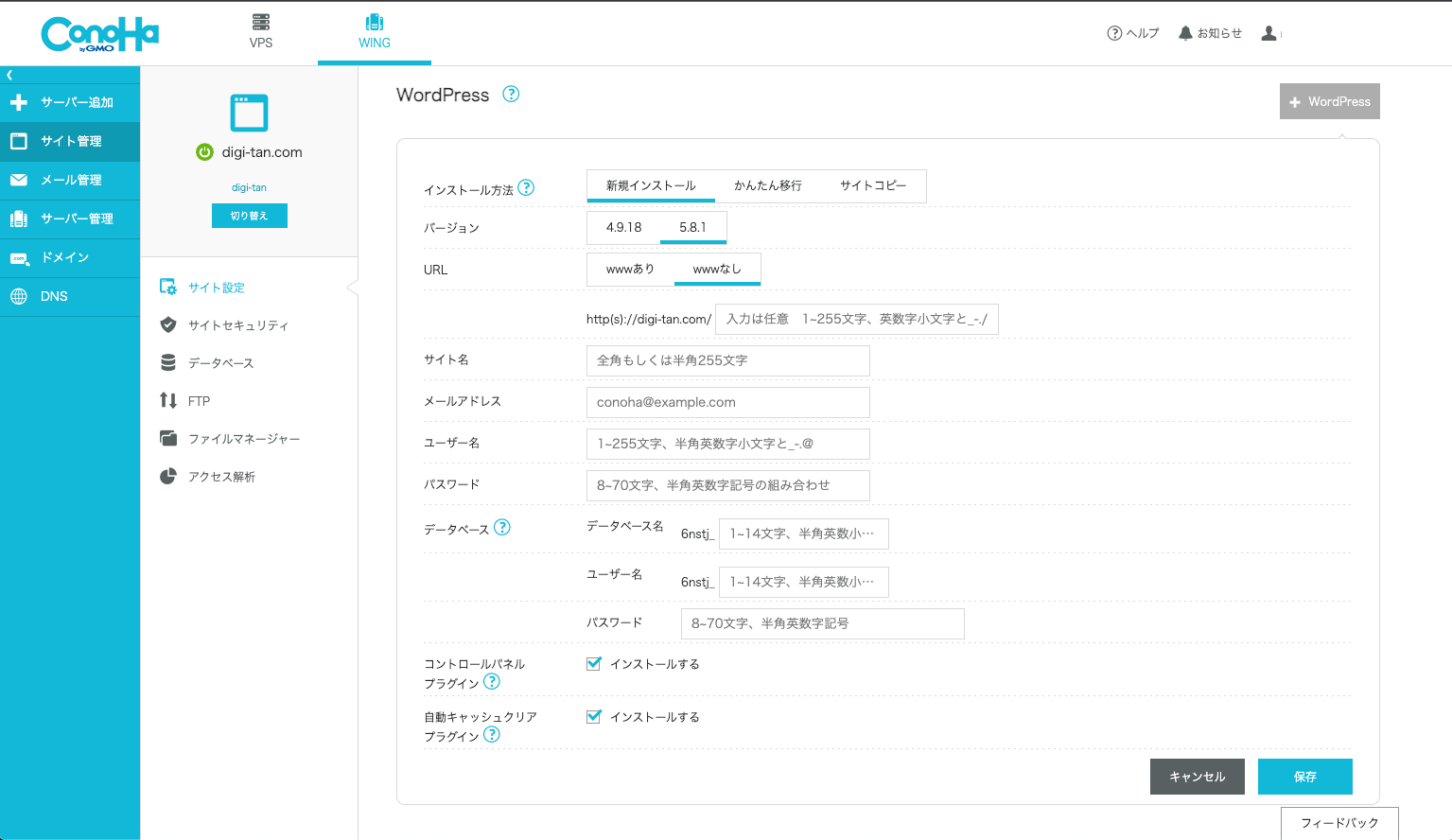Click the 保存 save button
The width and height of the screenshot is (1452, 840).
click(1304, 777)
